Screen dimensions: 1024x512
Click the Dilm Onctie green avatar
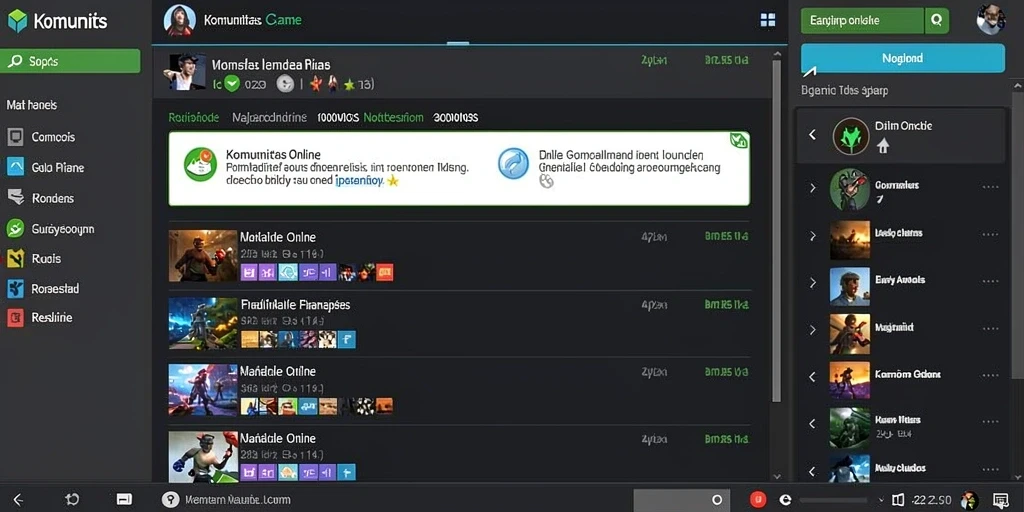pos(850,136)
